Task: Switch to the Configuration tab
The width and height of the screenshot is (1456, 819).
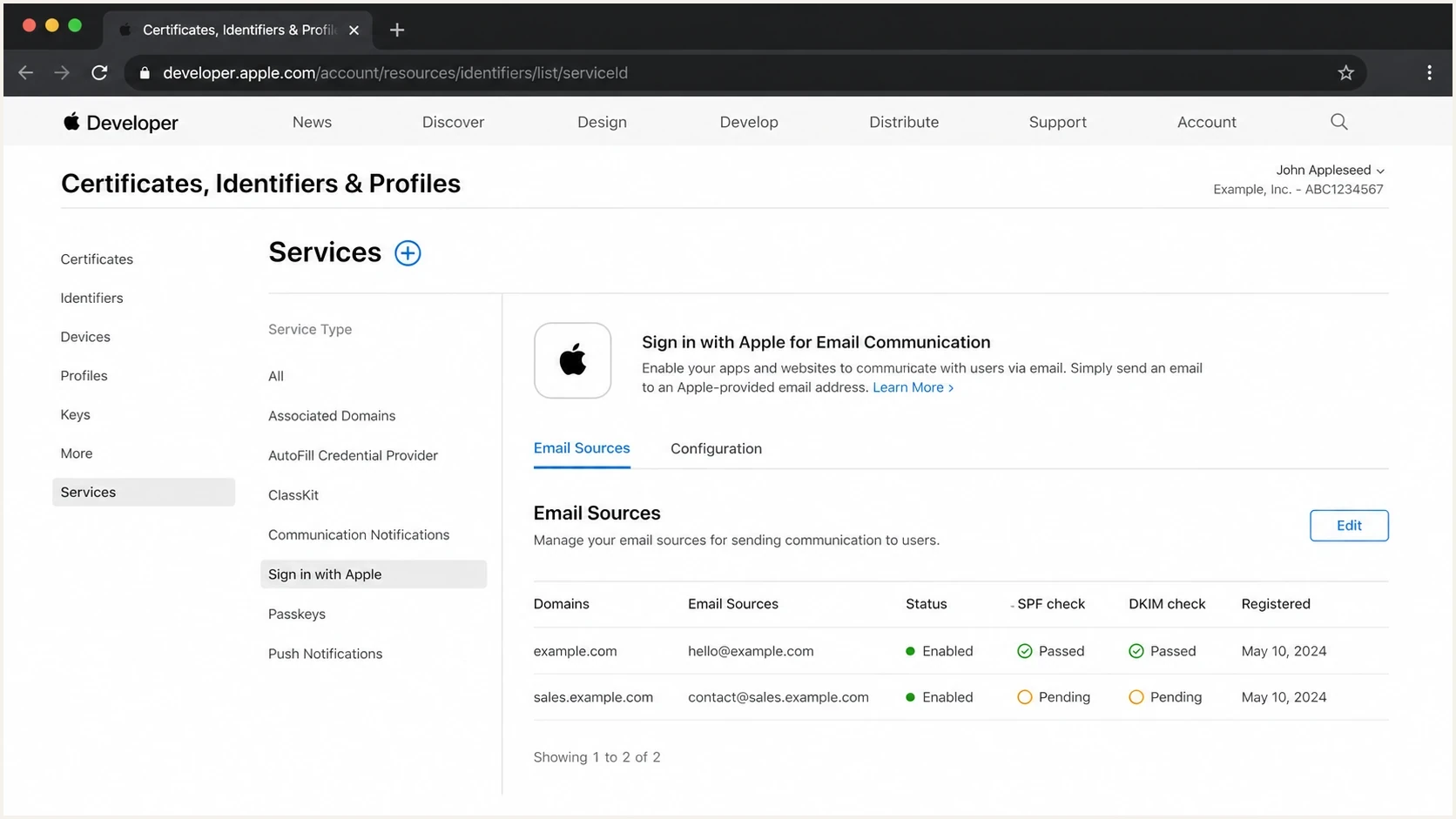Action: [x=716, y=449]
